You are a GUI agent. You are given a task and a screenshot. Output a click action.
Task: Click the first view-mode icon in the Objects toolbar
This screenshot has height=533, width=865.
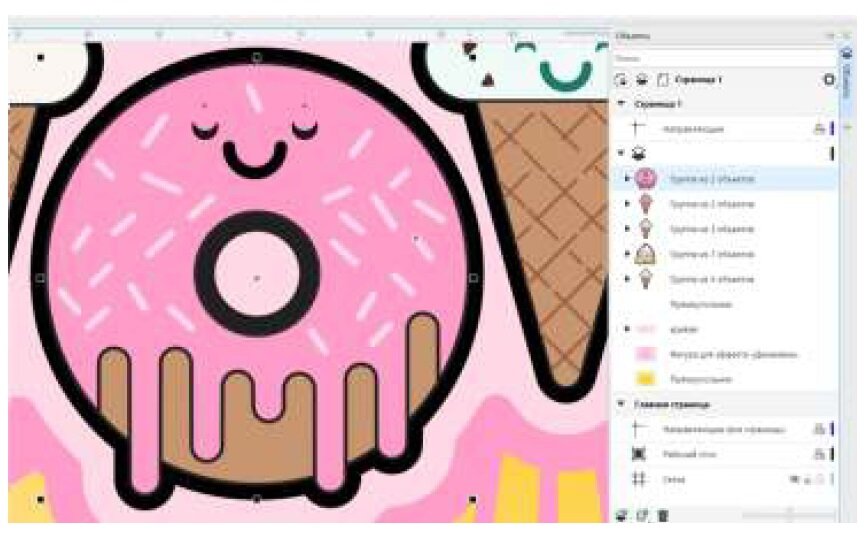[x=621, y=79]
